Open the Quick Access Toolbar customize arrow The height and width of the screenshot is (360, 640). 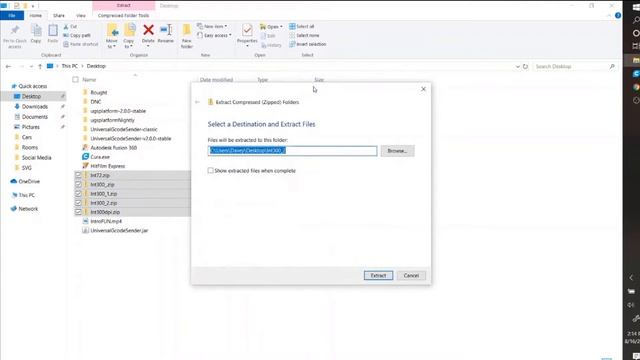point(33,6)
